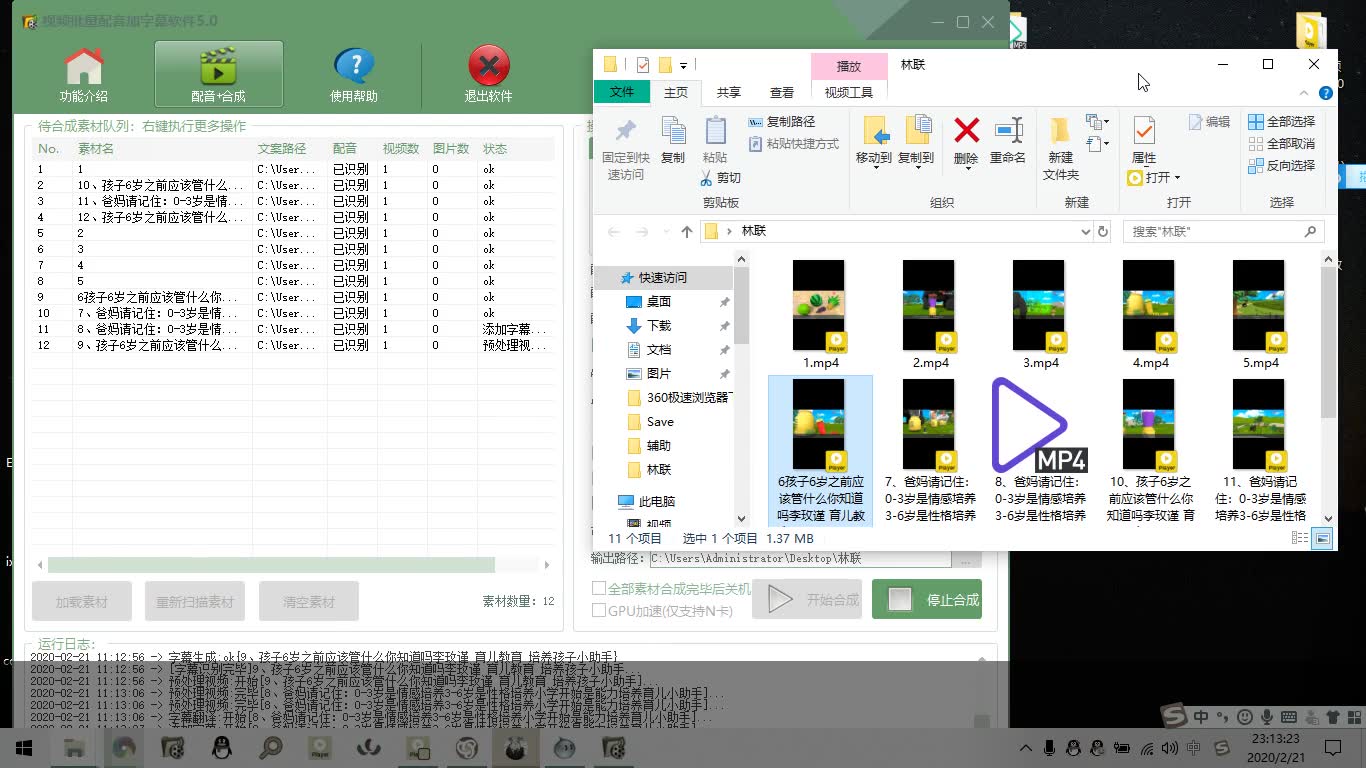Open the 文件 menu tab in Explorer

pyautogui.click(x=622, y=92)
